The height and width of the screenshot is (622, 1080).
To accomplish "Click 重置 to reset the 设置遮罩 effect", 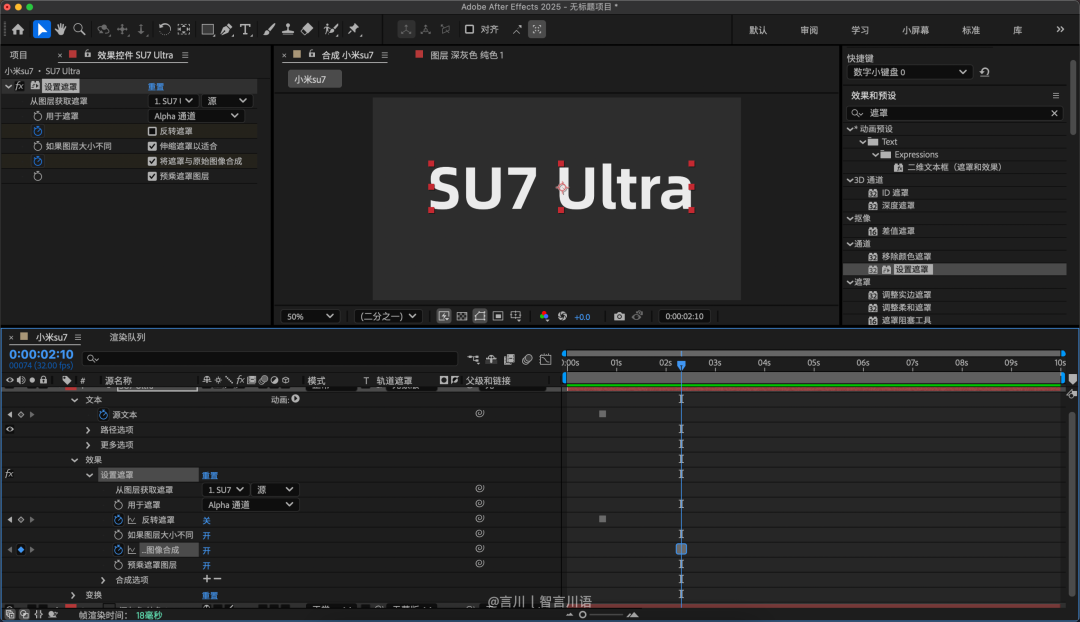I will tap(155, 86).
